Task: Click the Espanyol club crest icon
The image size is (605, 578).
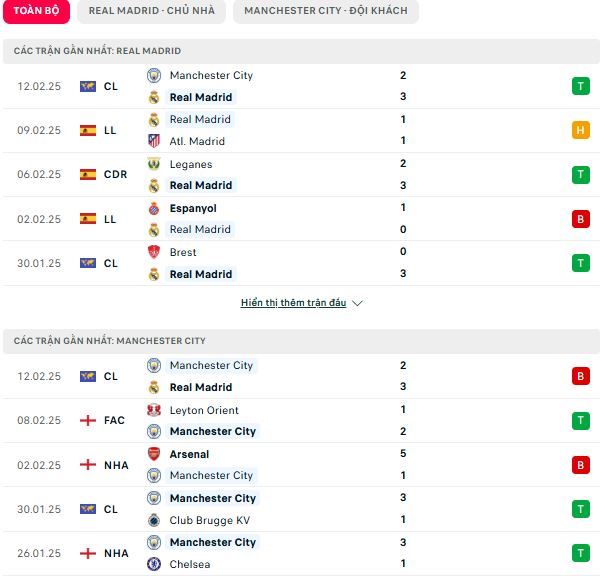Action: tap(154, 208)
